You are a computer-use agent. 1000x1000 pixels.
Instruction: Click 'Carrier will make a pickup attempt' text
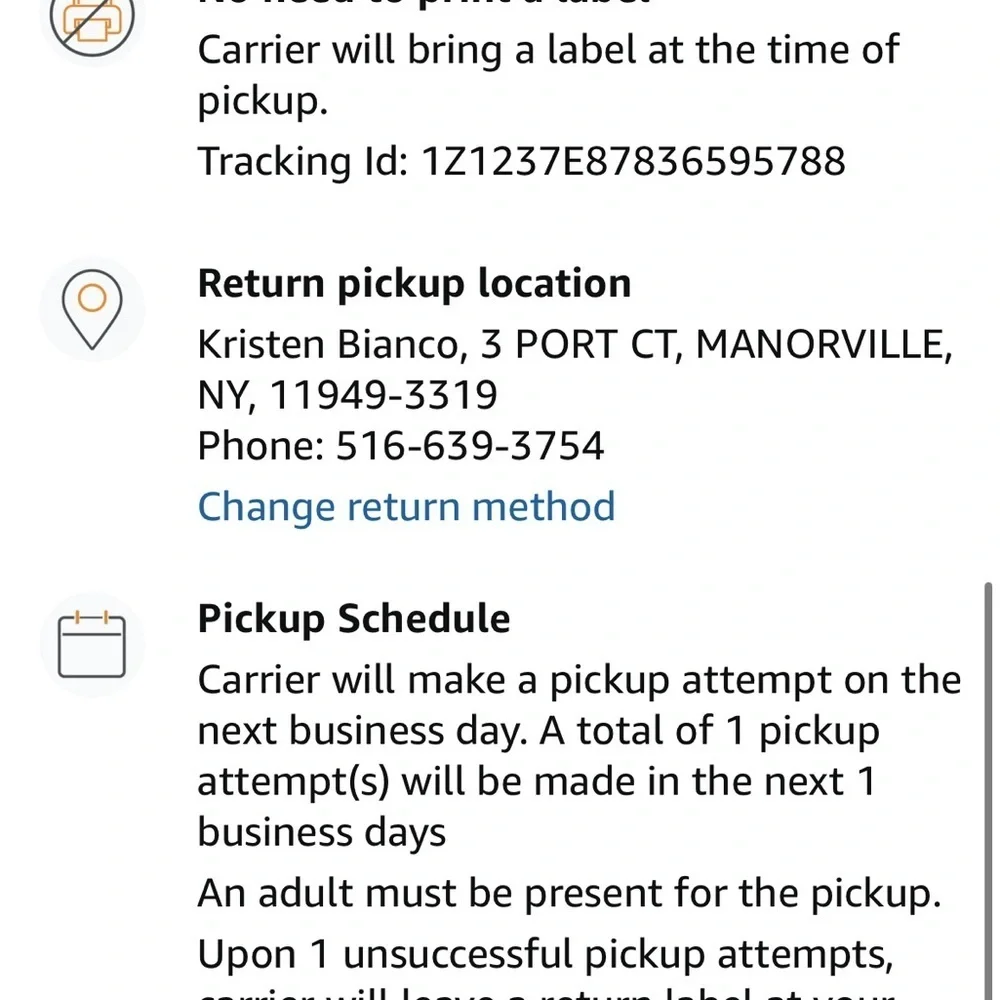pyautogui.click(x=579, y=680)
